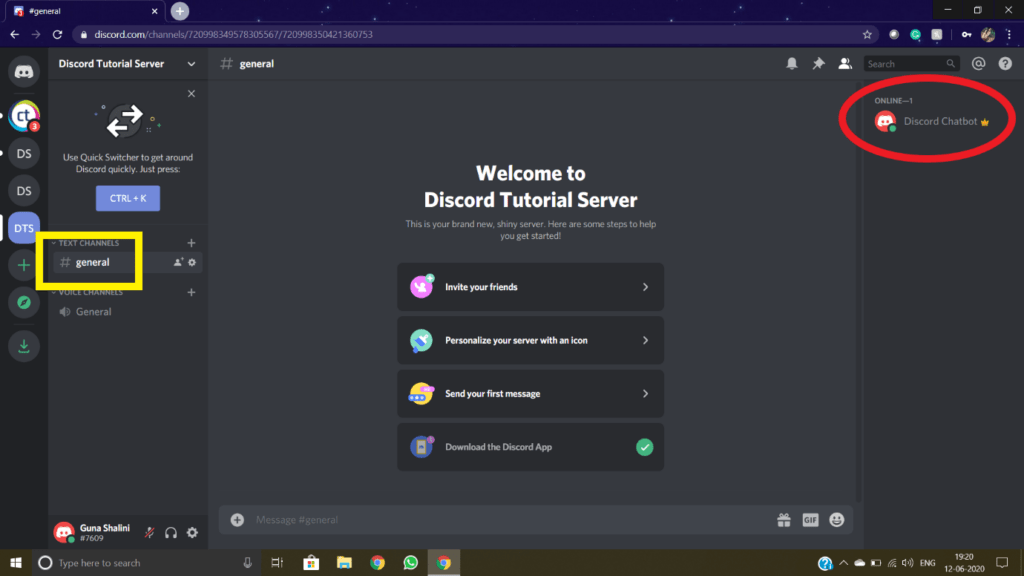Click the Guna Shalini user avatar
1024x576 pixels.
[64, 532]
